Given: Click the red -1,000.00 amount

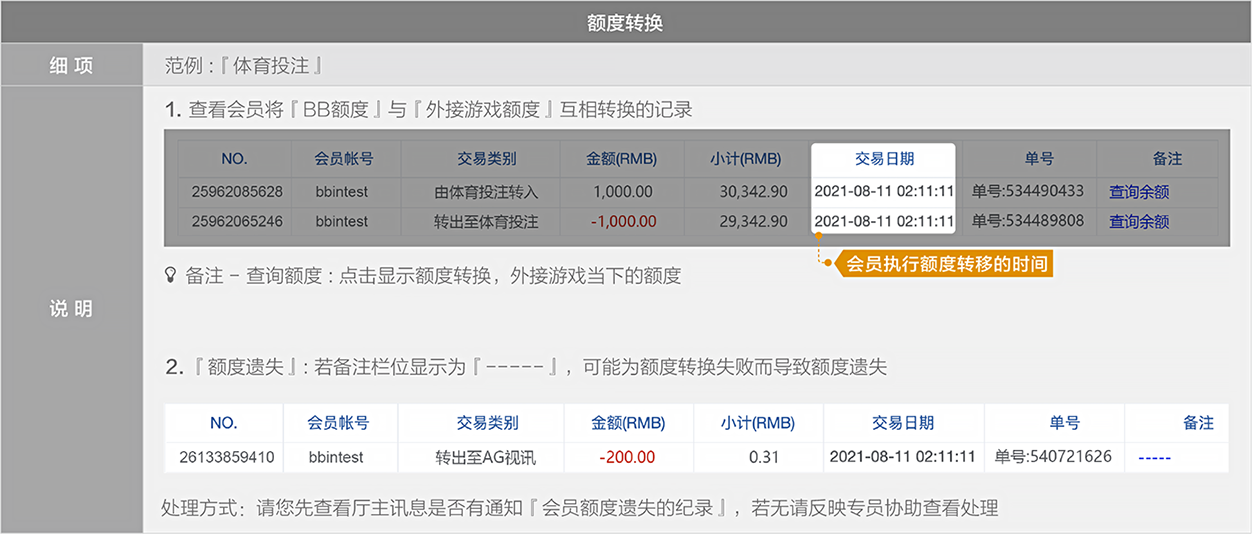Looking at the screenshot, I should (x=623, y=222).
